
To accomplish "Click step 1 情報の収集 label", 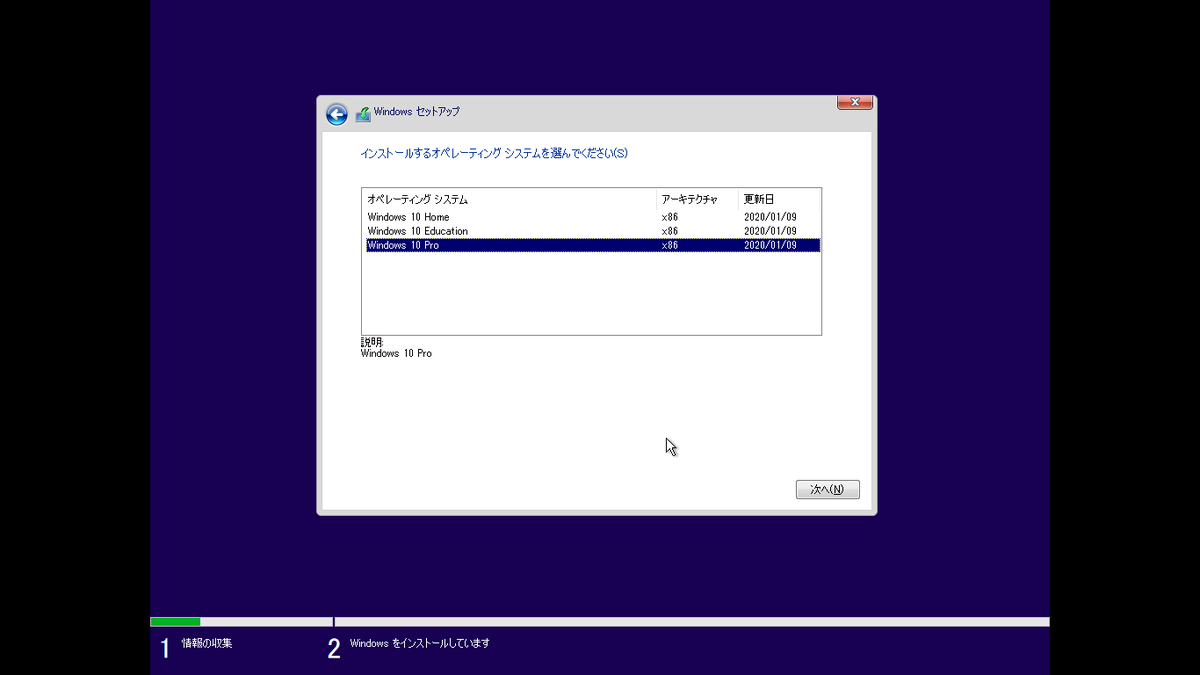I will [x=207, y=643].
